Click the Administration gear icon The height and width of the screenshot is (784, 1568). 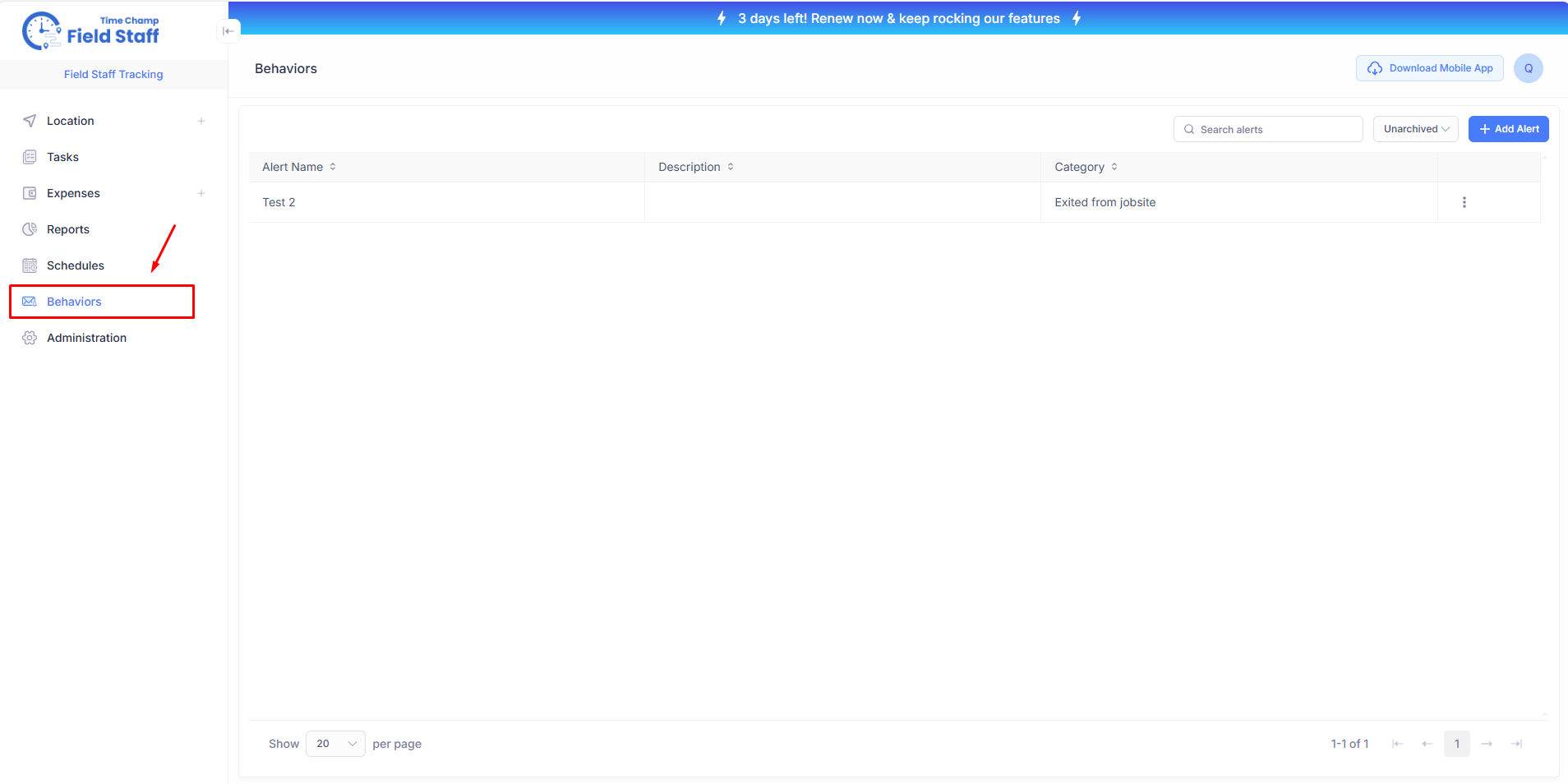(30, 338)
